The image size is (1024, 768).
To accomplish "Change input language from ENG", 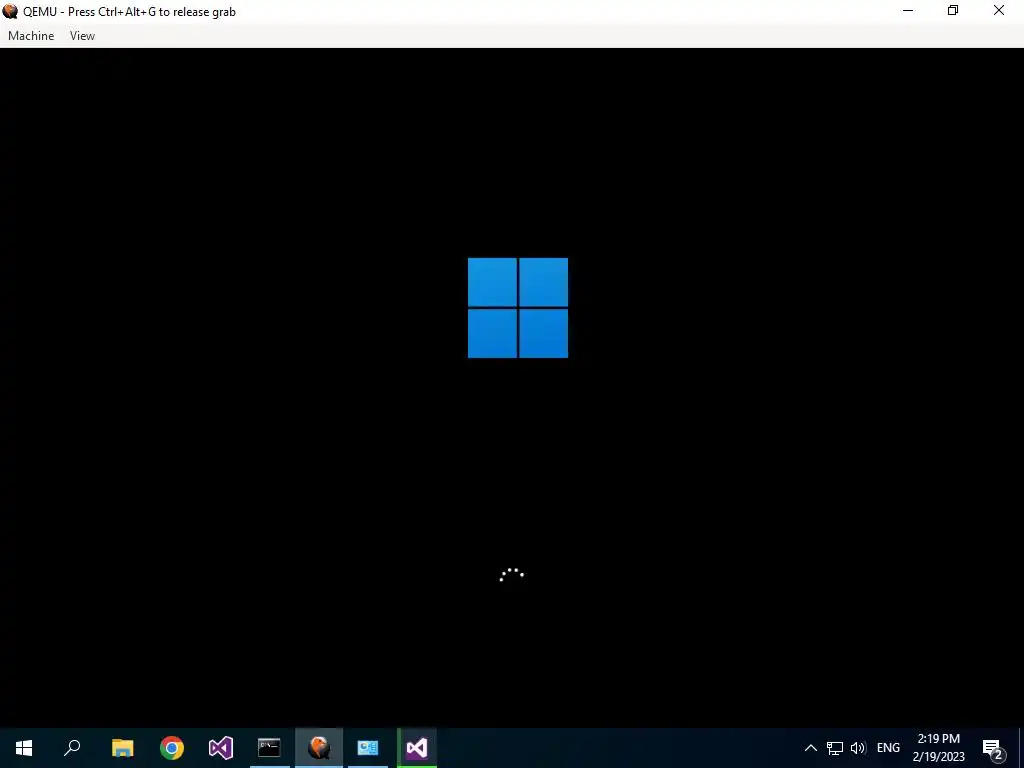I will click(x=888, y=748).
